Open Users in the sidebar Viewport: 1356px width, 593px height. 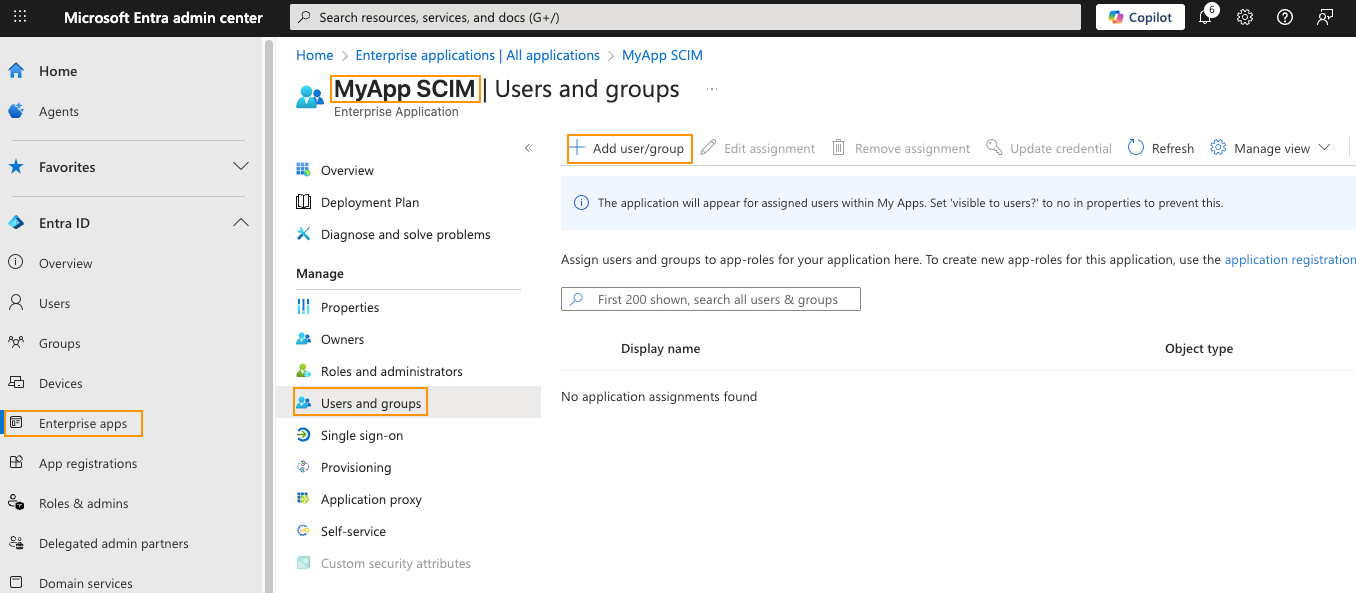[55, 303]
